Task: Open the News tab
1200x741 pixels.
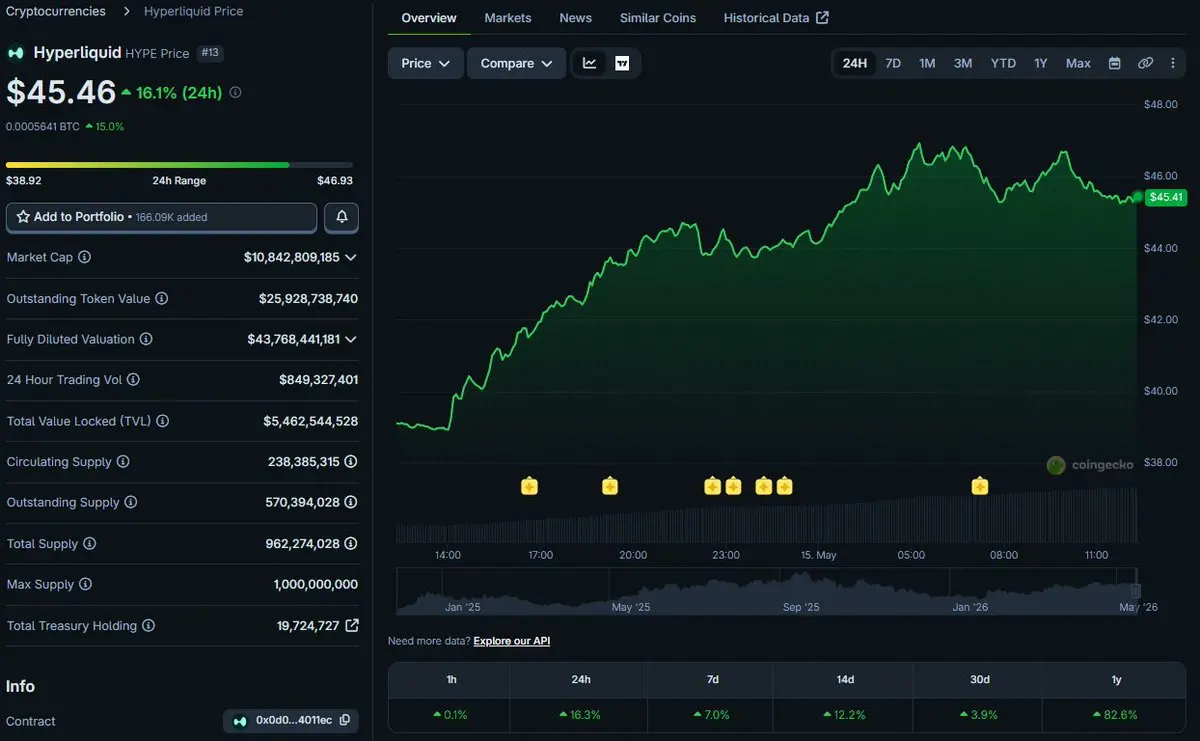Action: click(575, 18)
